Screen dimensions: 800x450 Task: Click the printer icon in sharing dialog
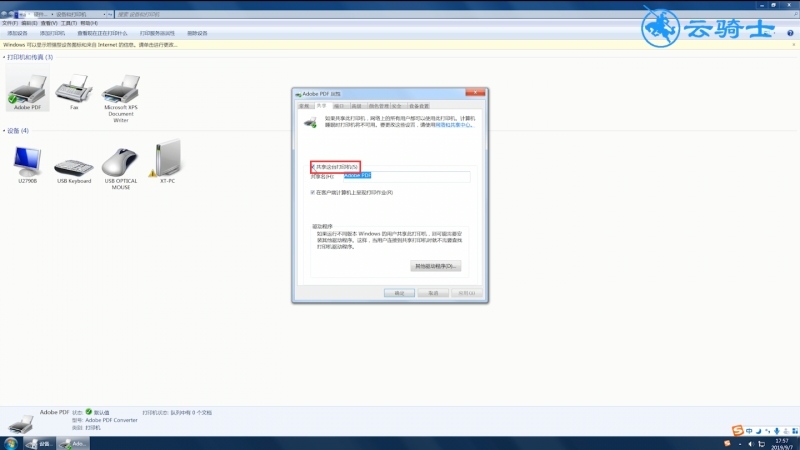310,122
